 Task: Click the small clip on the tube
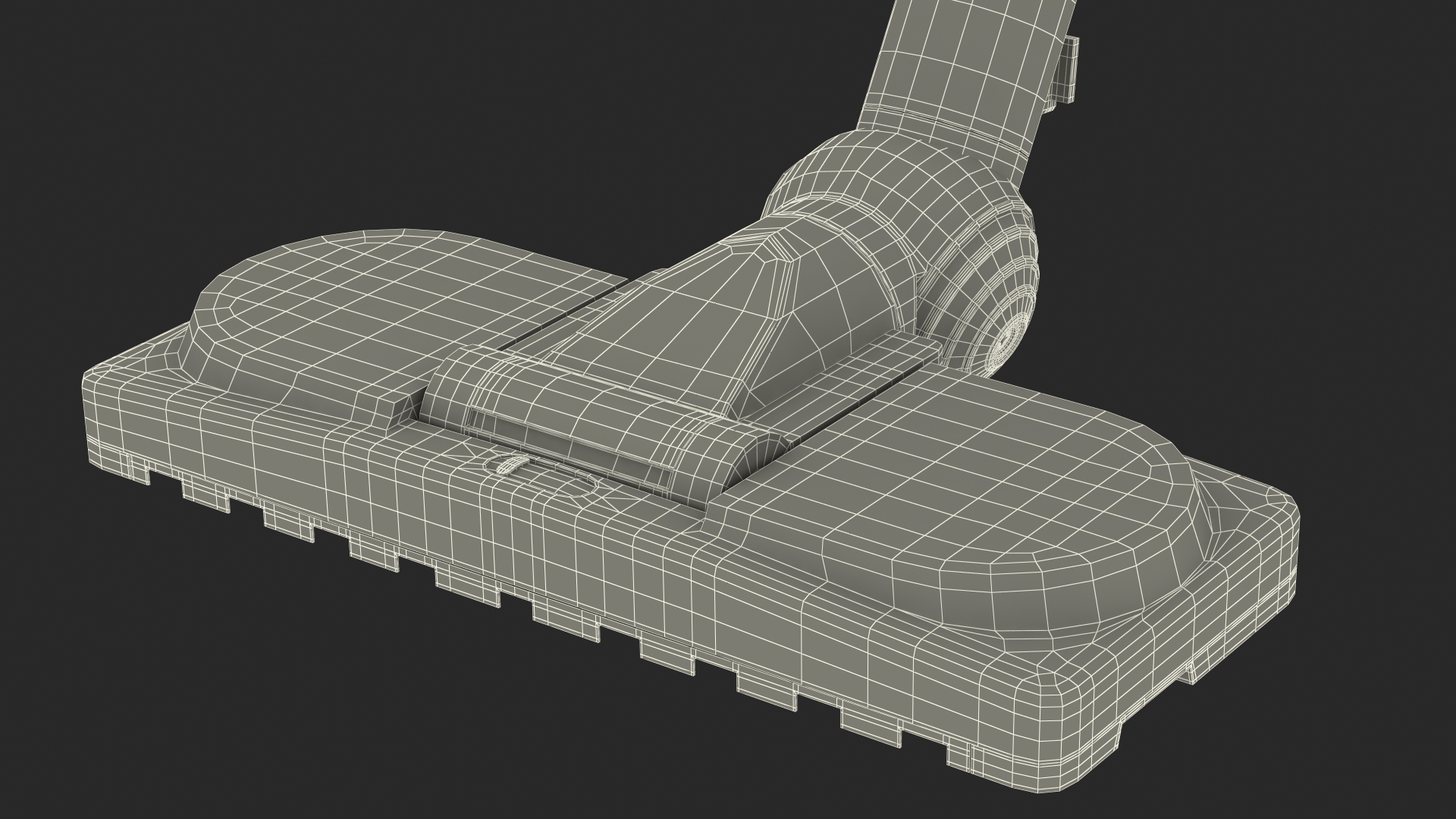(x=1065, y=70)
